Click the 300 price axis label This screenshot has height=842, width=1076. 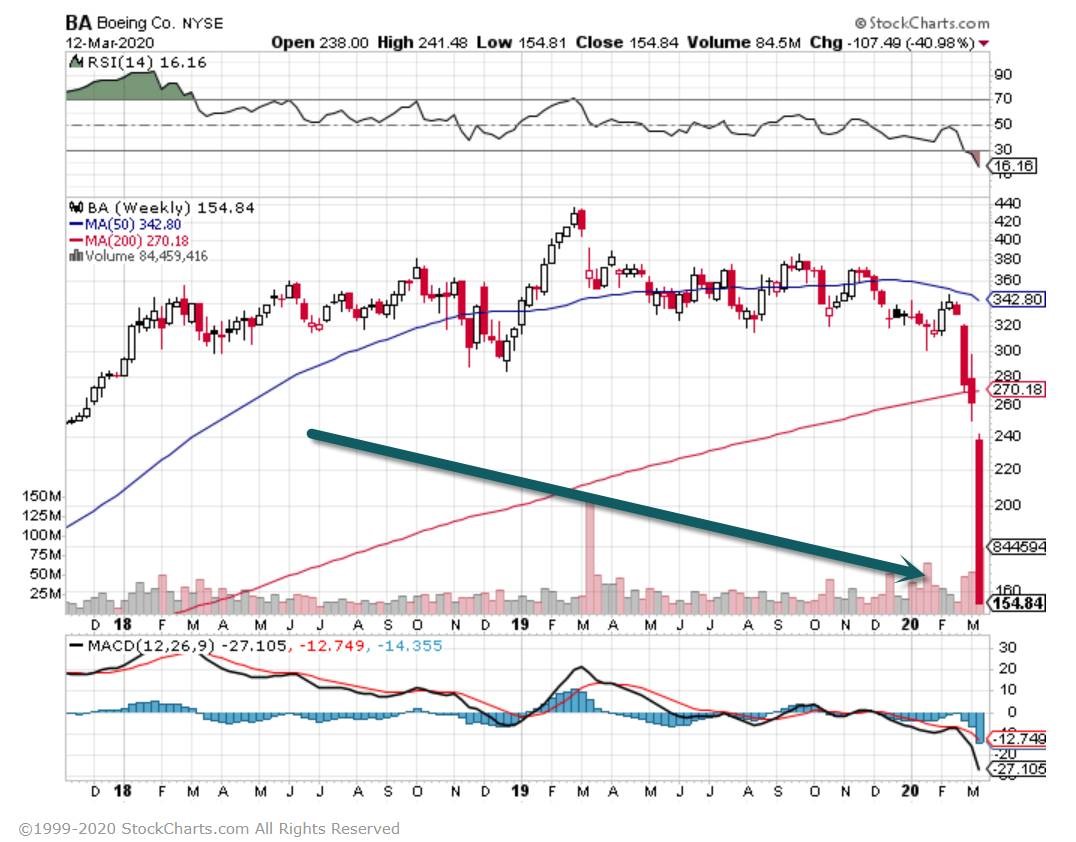(1007, 351)
